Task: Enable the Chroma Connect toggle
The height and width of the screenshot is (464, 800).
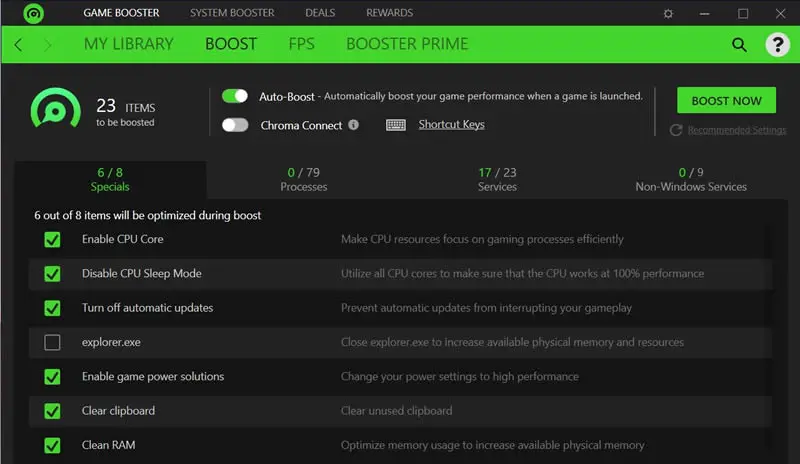Action: pyautogui.click(x=235, y=125)
